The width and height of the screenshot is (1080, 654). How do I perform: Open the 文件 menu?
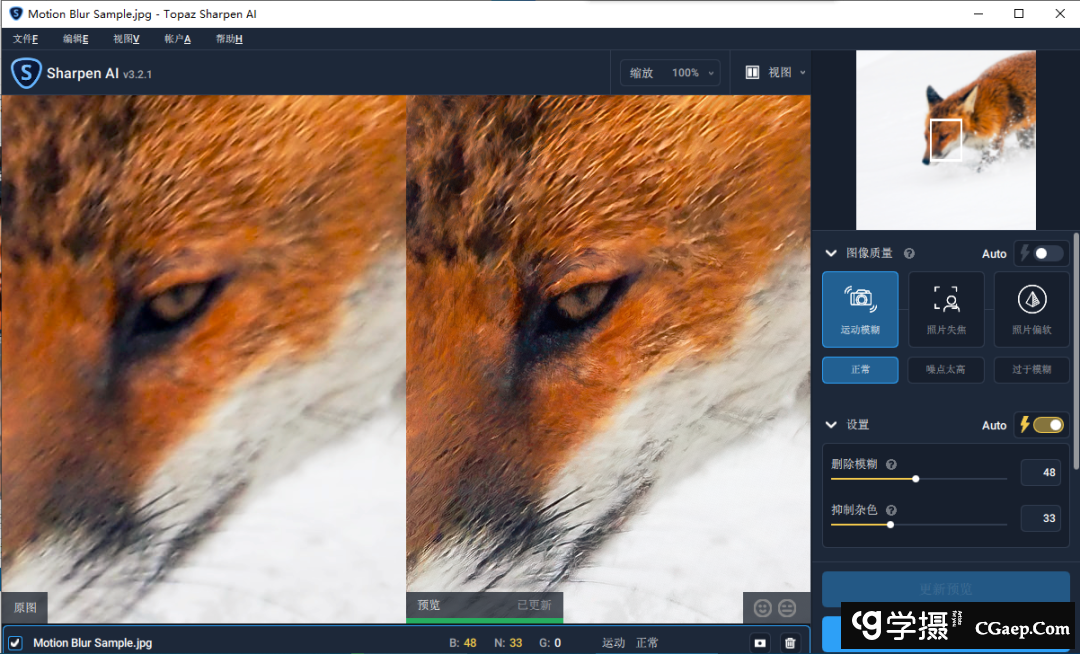pos(25,39)
